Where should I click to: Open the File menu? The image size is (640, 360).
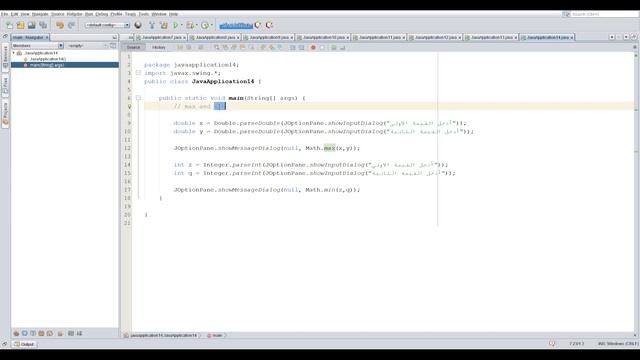pos(4,14)
